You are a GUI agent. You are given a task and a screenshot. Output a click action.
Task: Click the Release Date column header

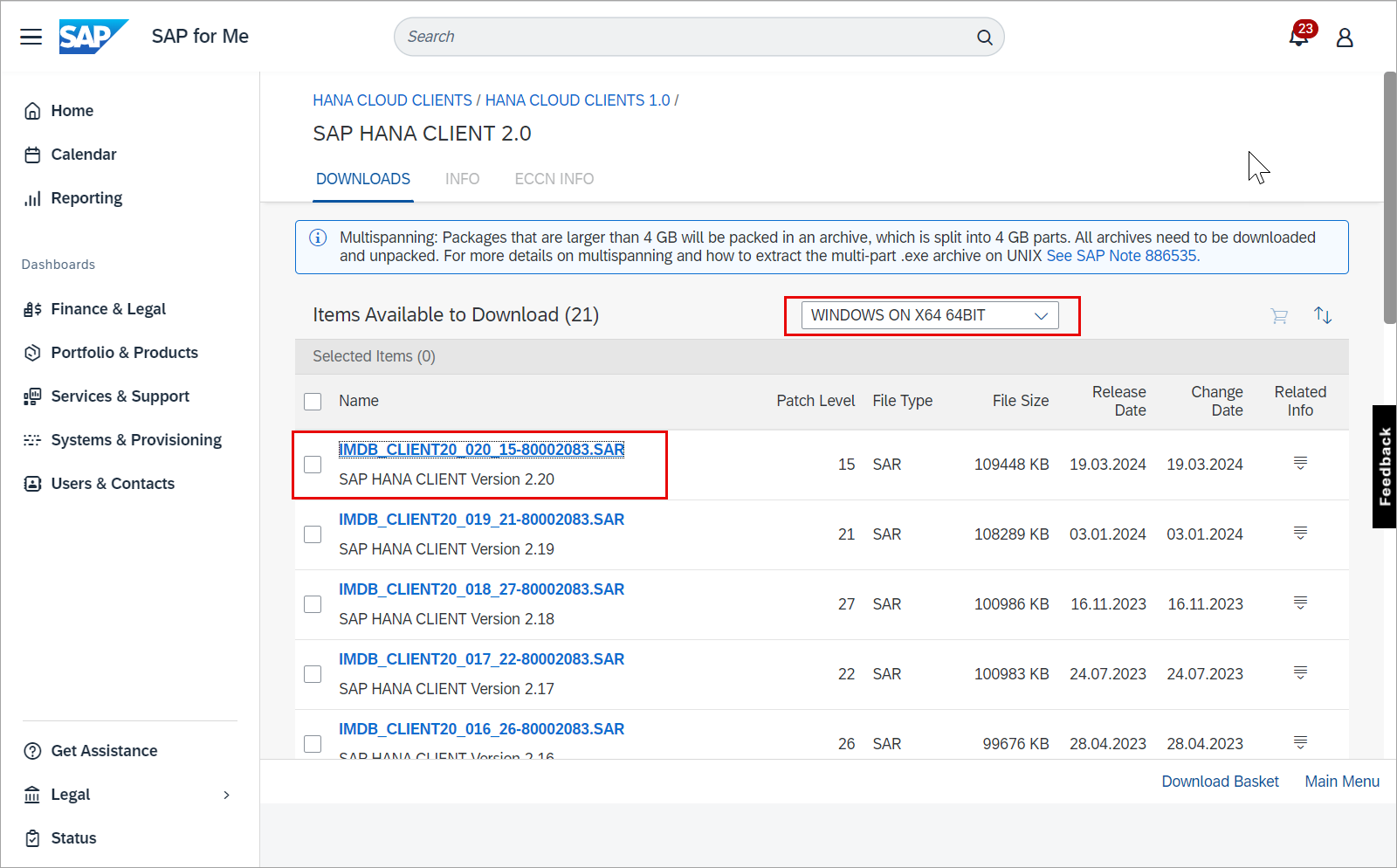point(1118,401)
